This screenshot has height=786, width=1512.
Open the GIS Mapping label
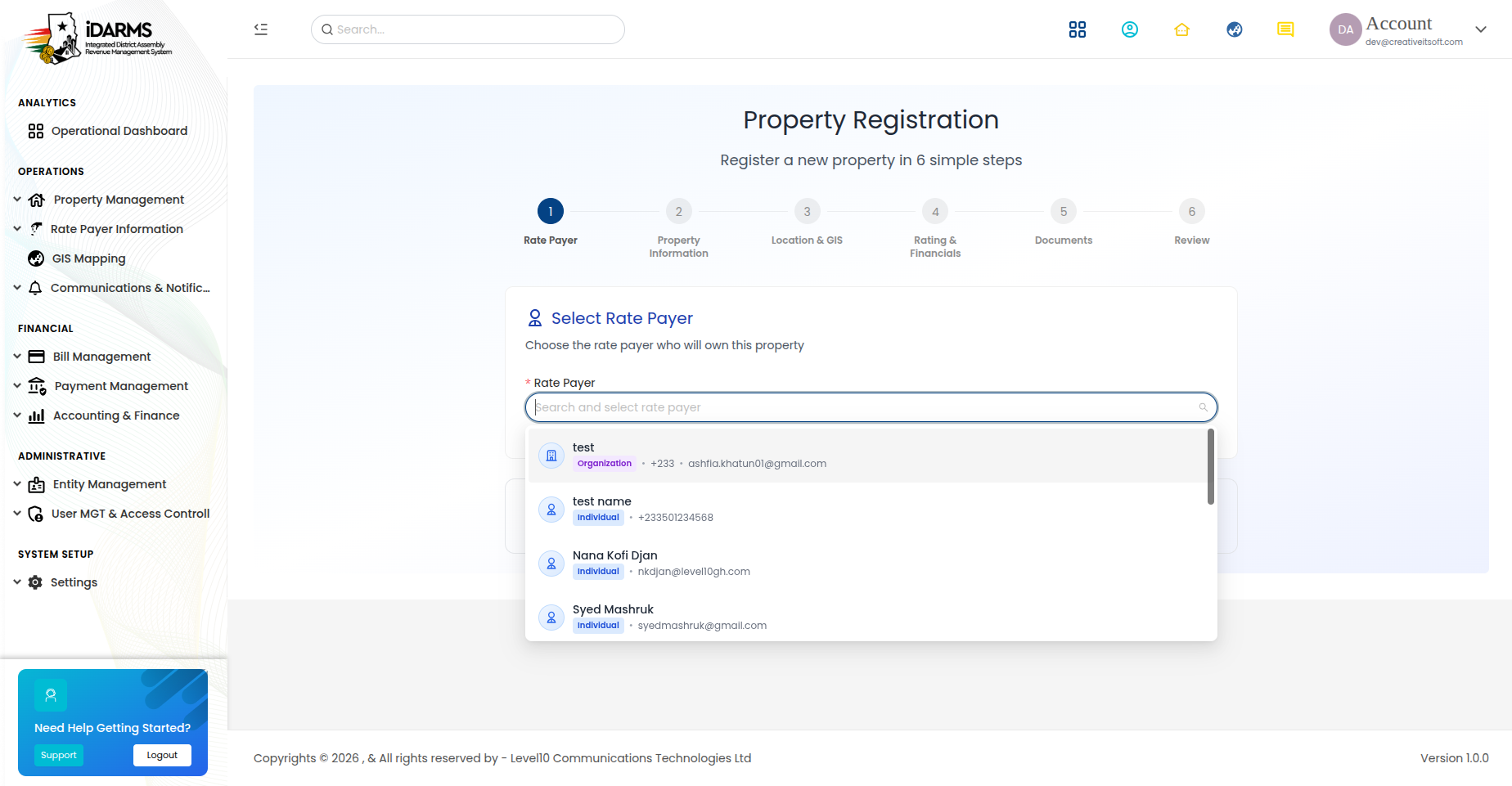pos(89,258)
